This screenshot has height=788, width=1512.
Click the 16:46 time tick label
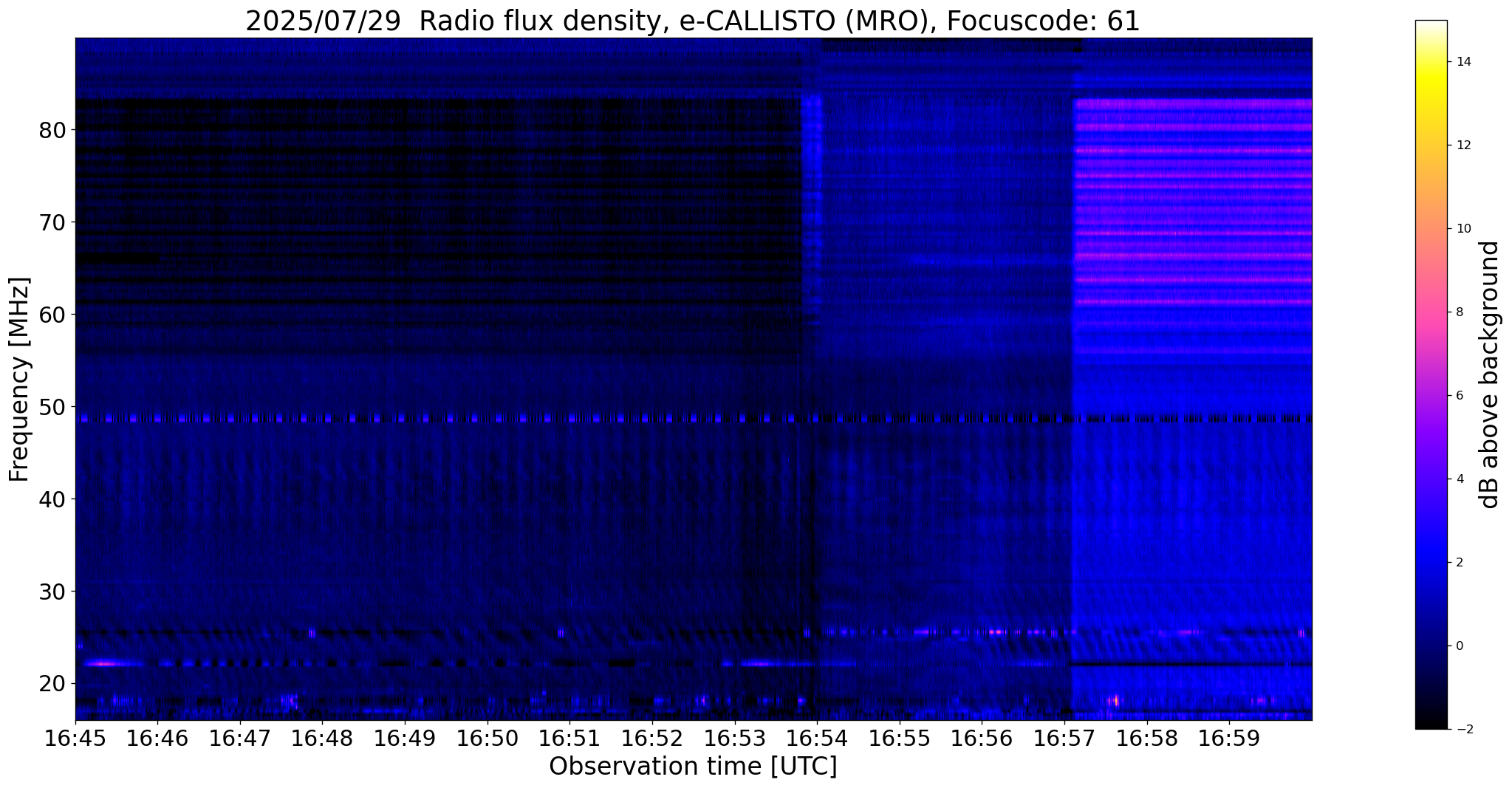(x=157, y=738)
